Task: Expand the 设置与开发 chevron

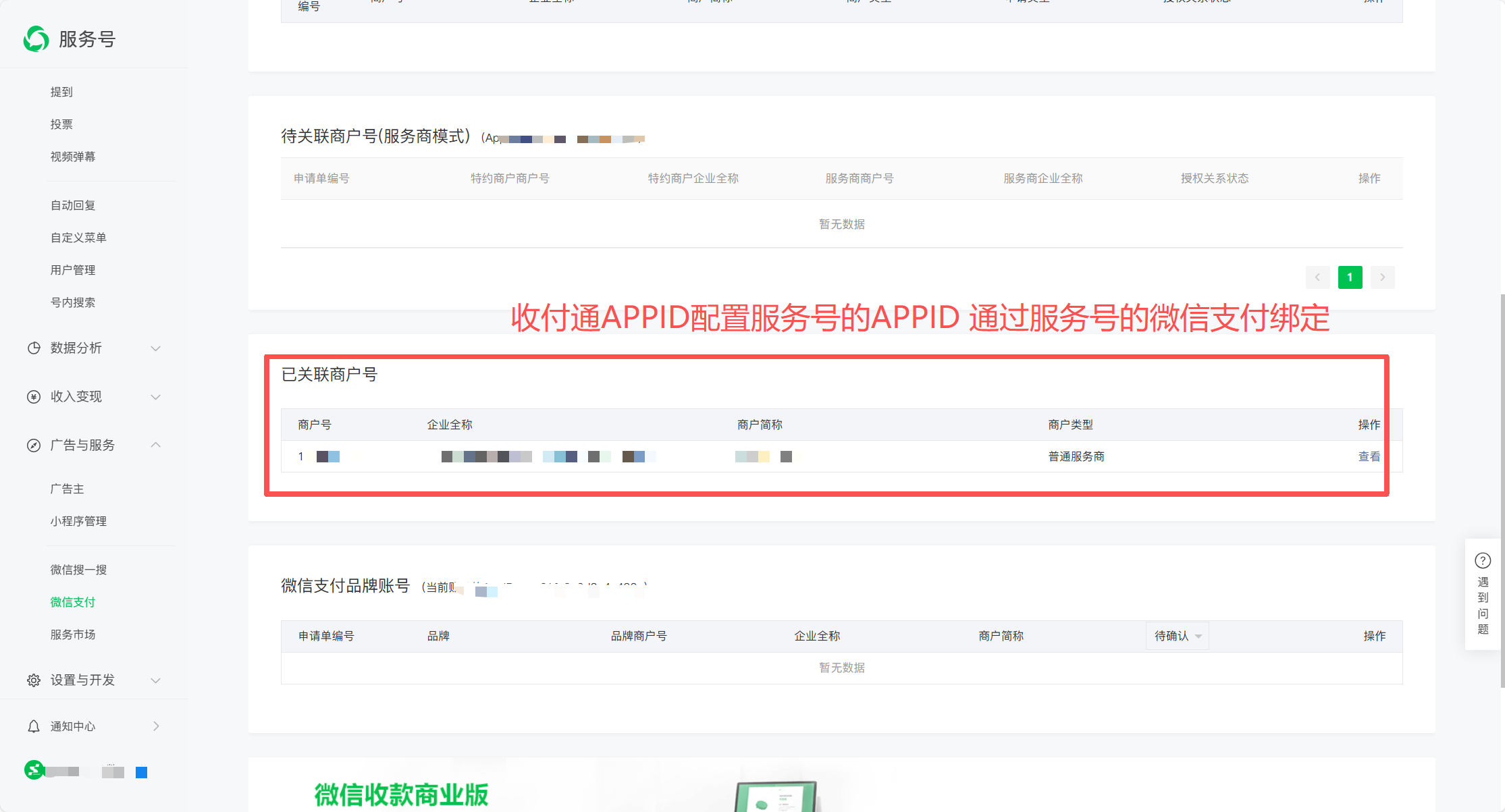Action: (x=156, y=680)
